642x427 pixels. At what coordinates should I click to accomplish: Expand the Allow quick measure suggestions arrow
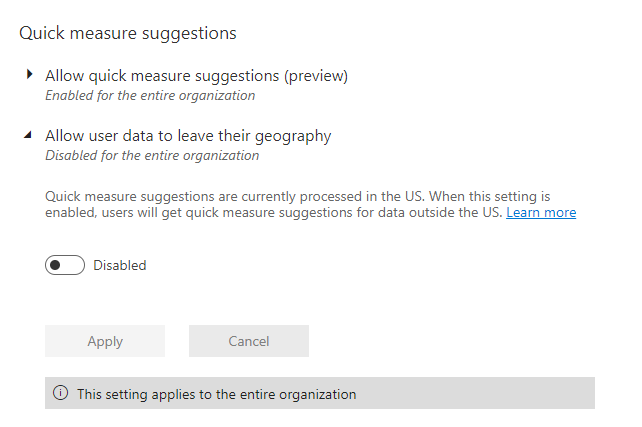click(x=29, y=75)
